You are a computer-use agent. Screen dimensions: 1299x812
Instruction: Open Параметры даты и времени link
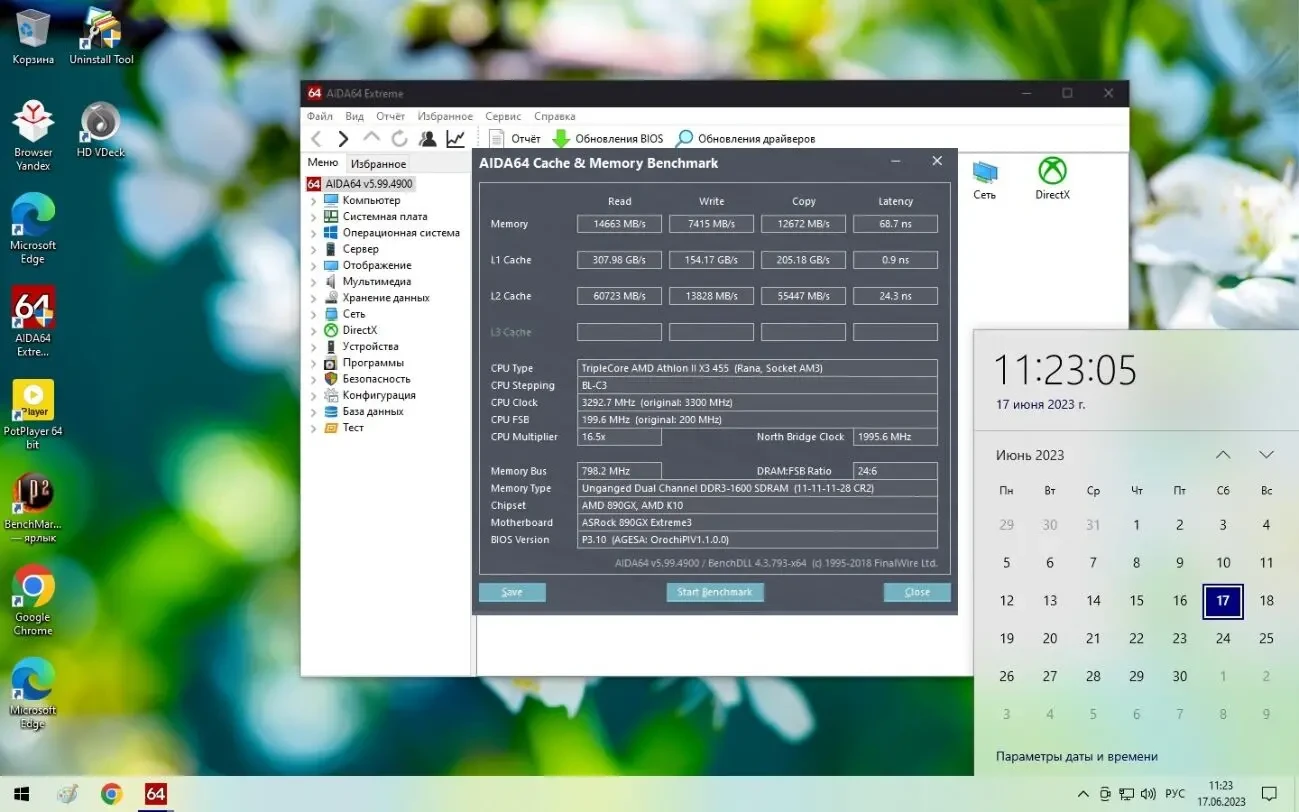pos(1076,757)
